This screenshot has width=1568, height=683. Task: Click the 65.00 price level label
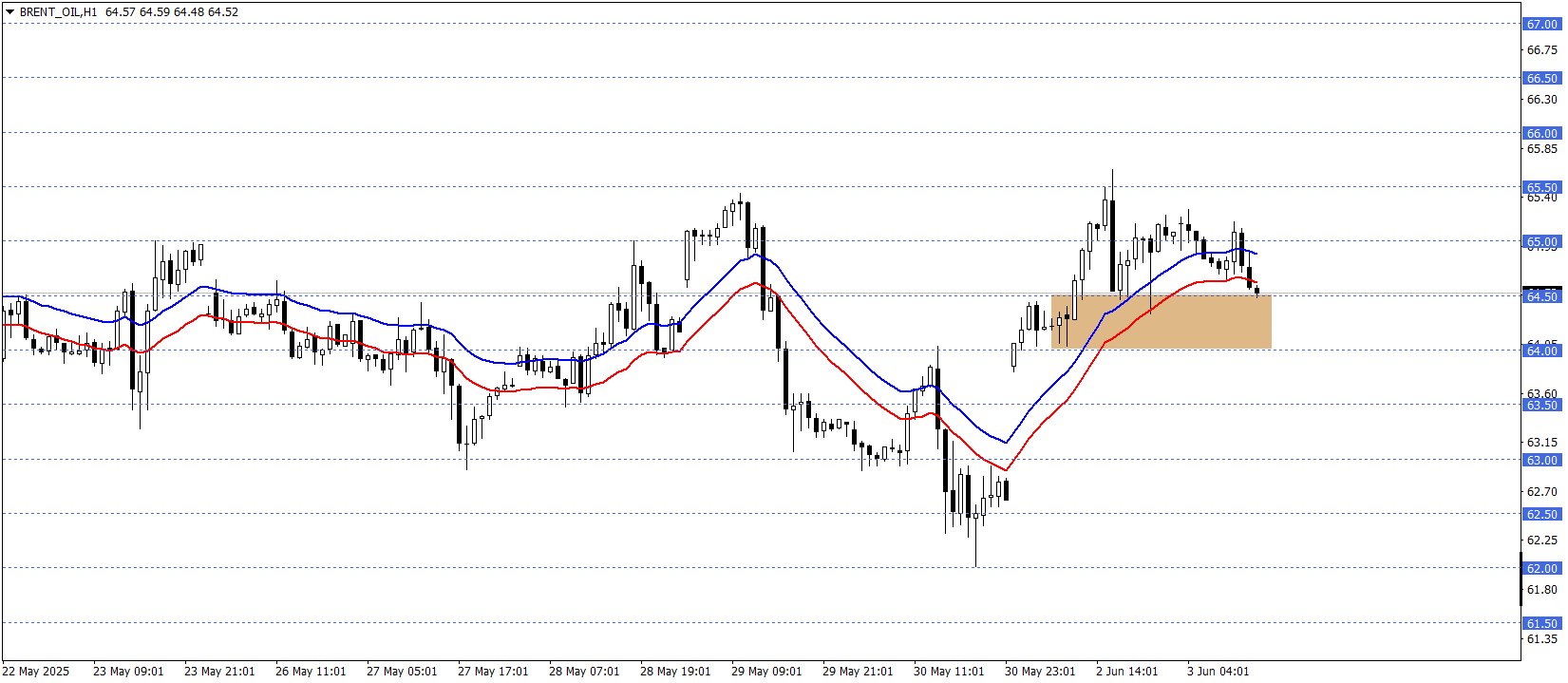tap(1541, 242)
